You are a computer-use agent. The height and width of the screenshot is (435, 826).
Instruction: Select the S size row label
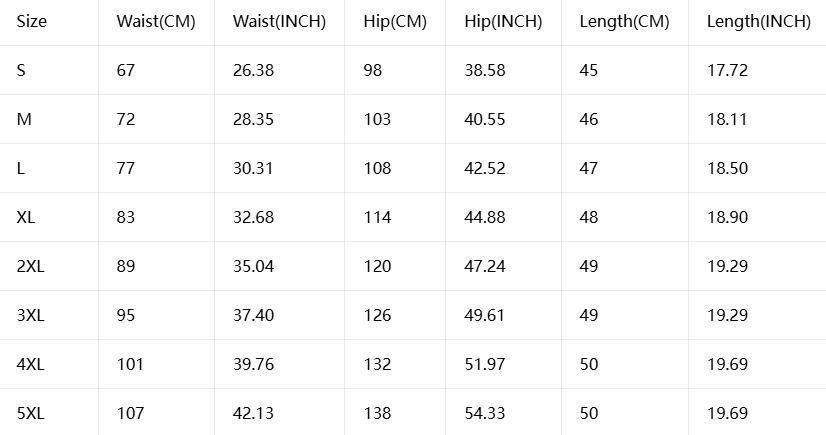coord(21,70)
